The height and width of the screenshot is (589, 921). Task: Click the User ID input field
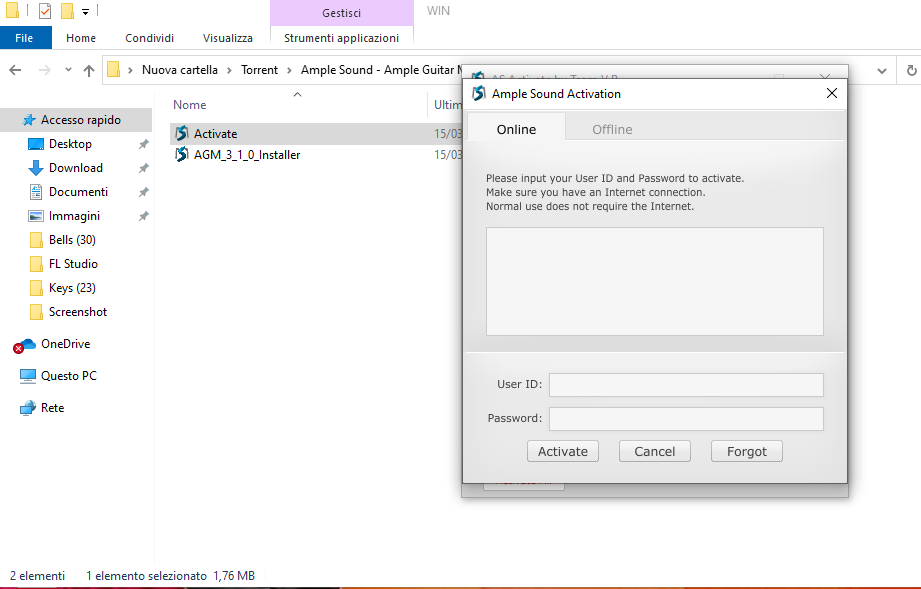click(686, 385)
